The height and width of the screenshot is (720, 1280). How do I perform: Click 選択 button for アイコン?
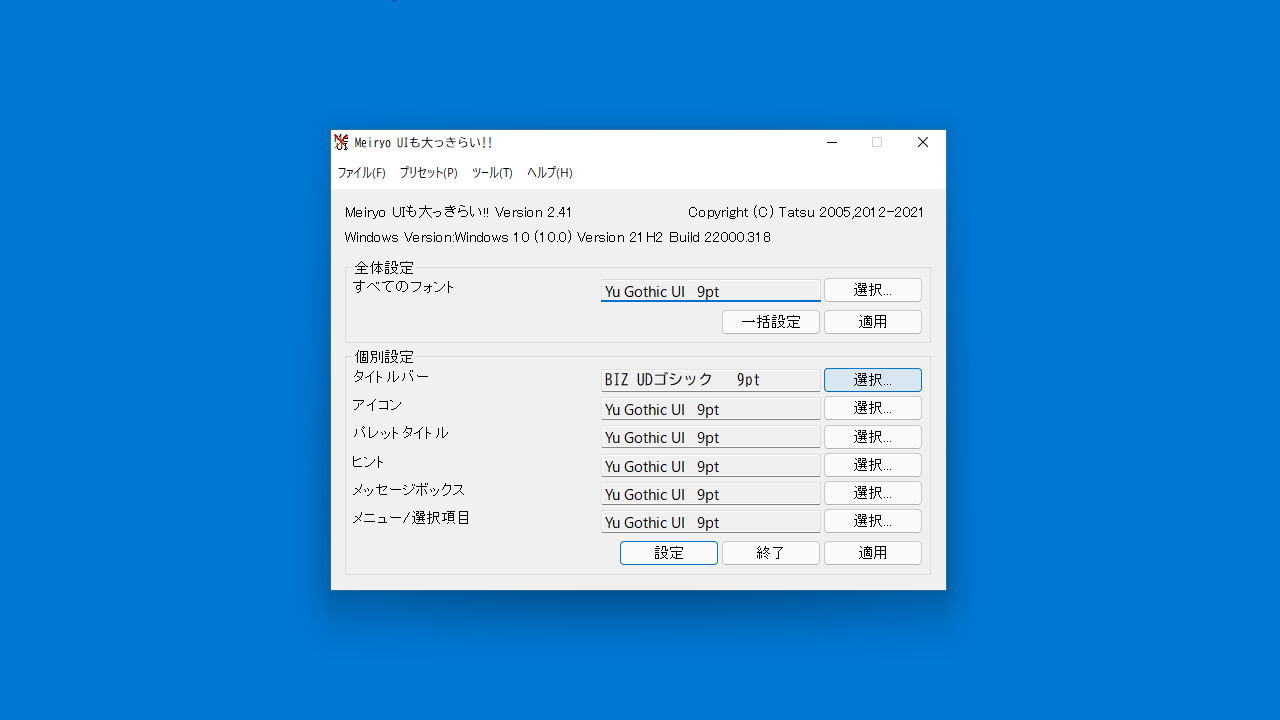pyautogui.click(x=873, y=408)
